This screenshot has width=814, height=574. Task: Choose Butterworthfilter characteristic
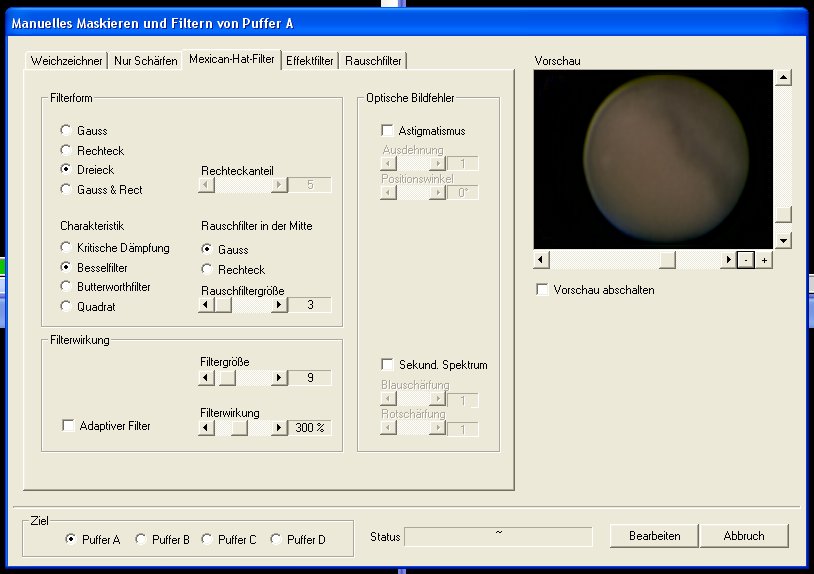[x=66, y=287]
